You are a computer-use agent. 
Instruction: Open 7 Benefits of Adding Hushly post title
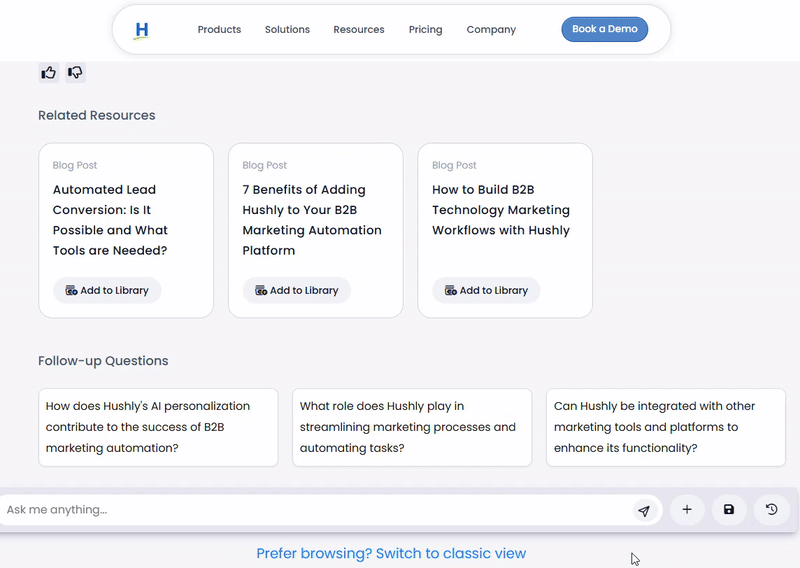point(312,220)
